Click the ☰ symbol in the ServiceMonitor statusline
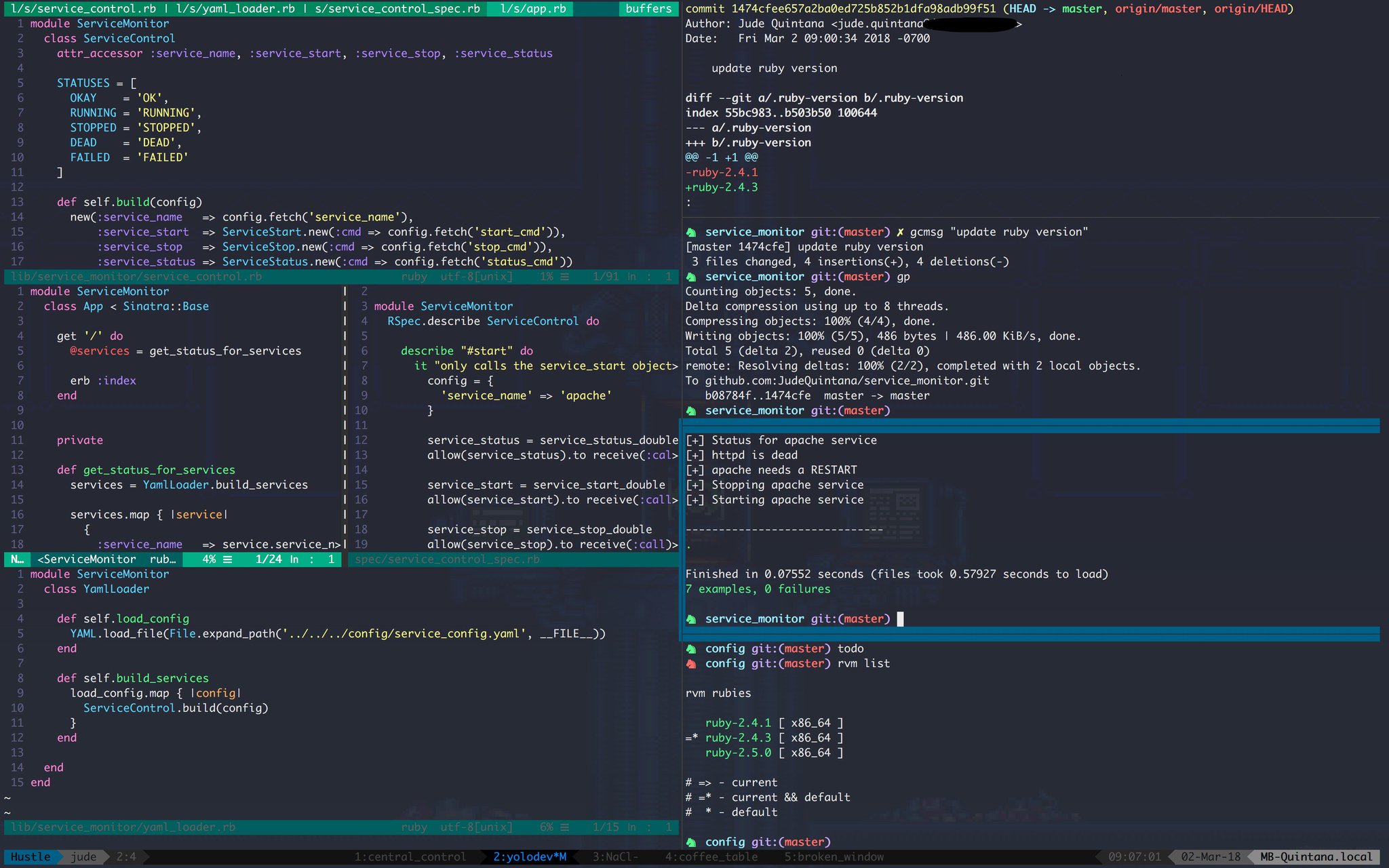This screenshot has height=868, width=1389. (228, 559)
